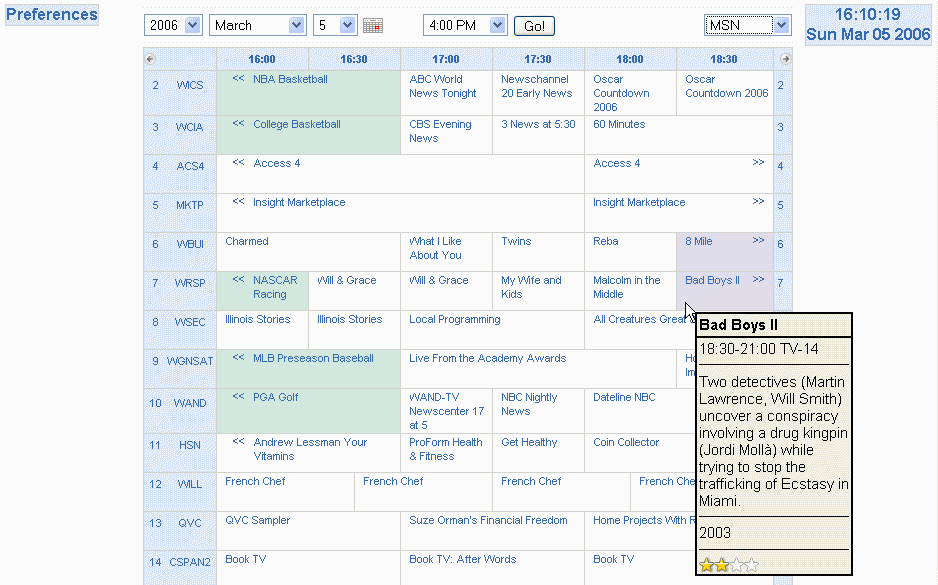Select the WCIA channel label
This screenshot has width=938, height=585.
pyautogui.click(x=189, y=127)
